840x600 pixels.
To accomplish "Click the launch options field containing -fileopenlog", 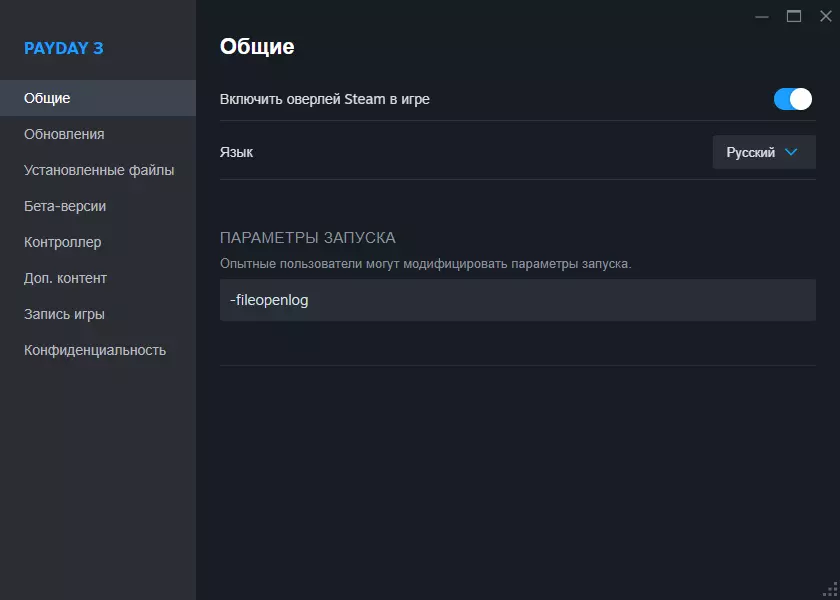I will (517, 300).
